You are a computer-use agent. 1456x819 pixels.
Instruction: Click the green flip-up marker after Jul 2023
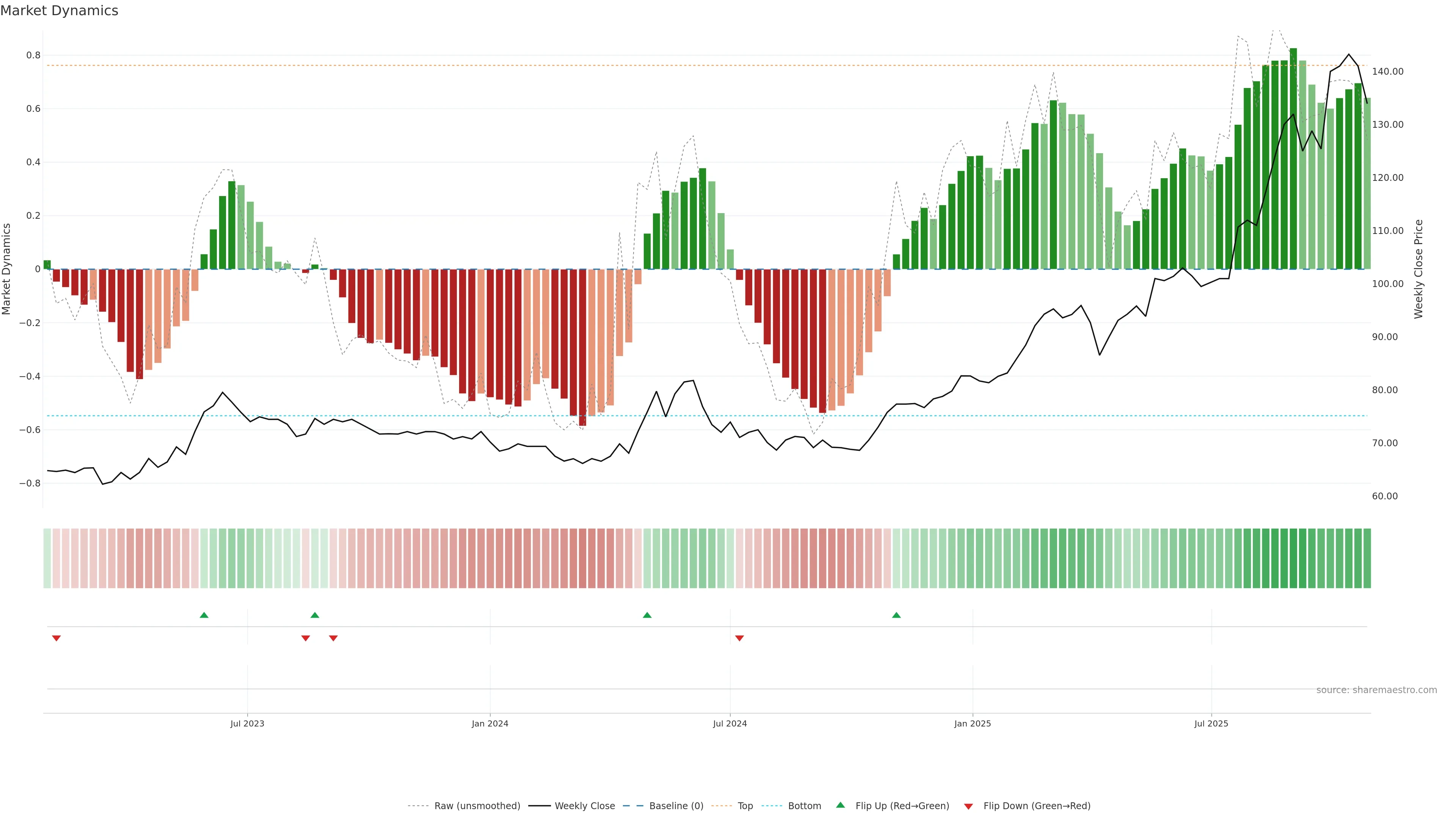tap(315, 615)
